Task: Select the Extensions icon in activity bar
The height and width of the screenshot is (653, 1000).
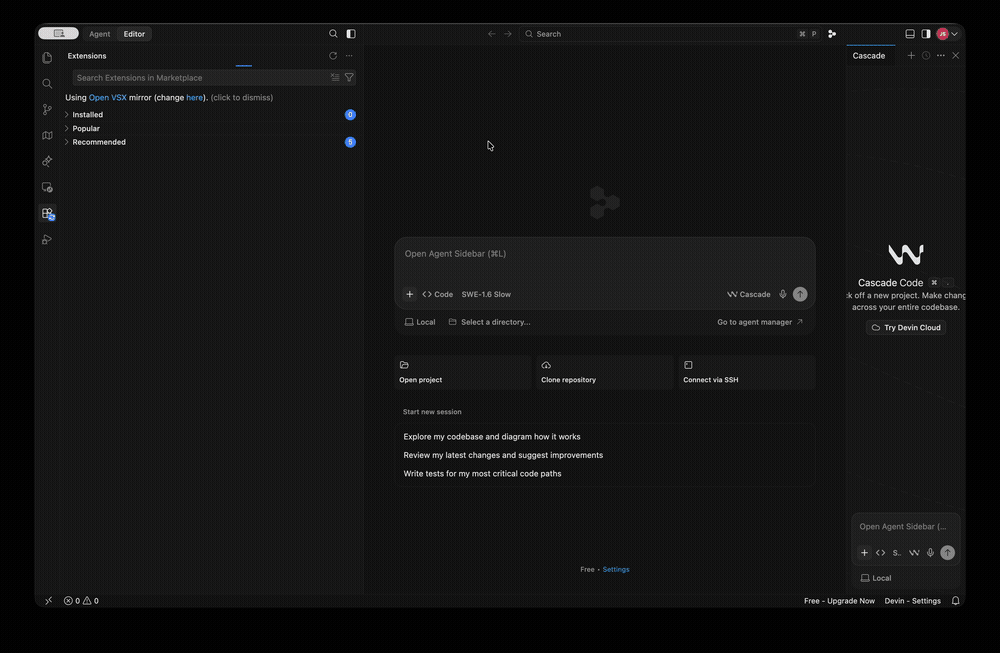Action: click(48, 214)
